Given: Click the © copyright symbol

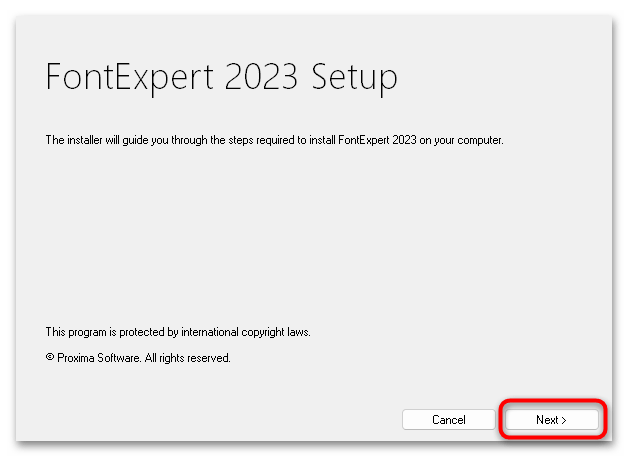Looking at the screenshot, I should pos(50,358).
